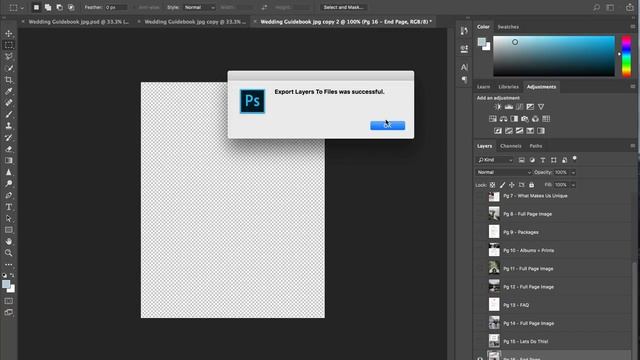
Task: Enable Intersect with Selection mode
Action: (x=71, y=7)
